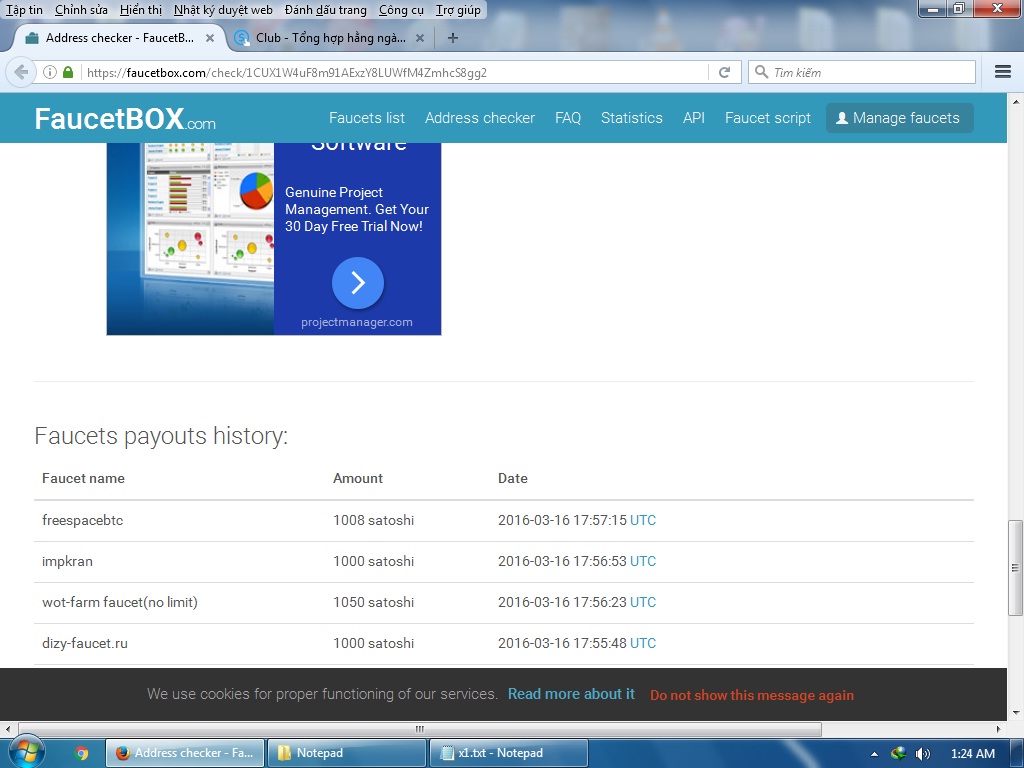
Task: Click the 1050 satoshi amount cell
Action: [x=374, y=603]
